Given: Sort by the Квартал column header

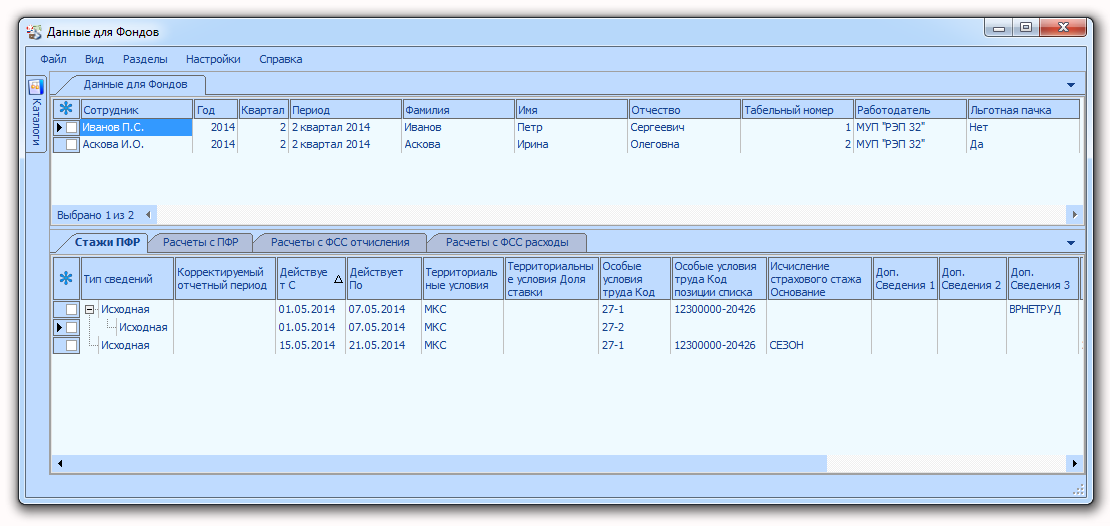Looking at the screenshot, I should click(263, 110).
